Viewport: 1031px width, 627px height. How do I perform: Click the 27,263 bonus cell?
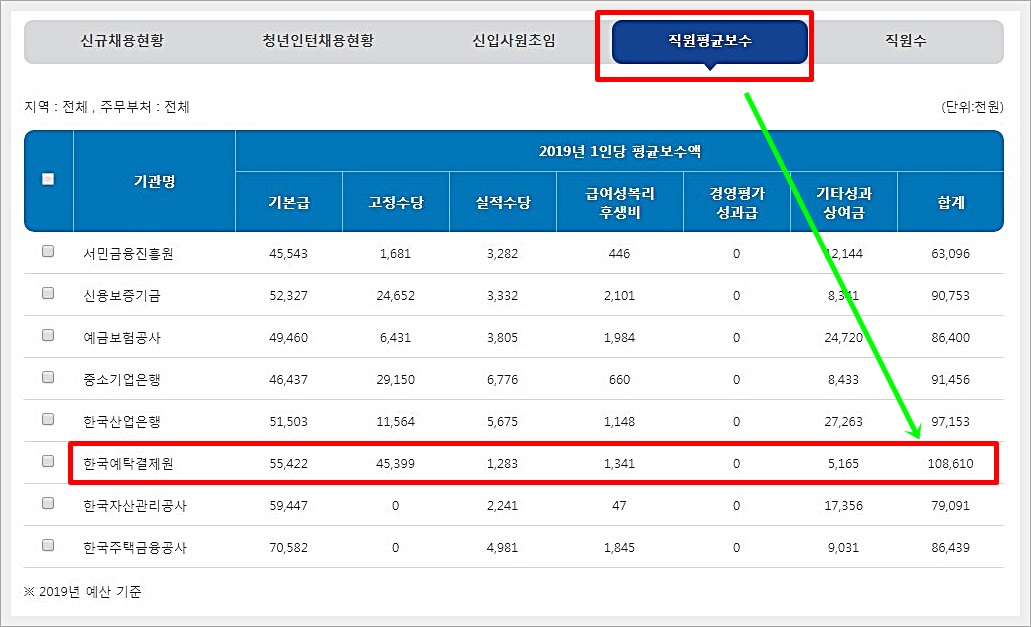pyautogui.click(x=844, y=422)
